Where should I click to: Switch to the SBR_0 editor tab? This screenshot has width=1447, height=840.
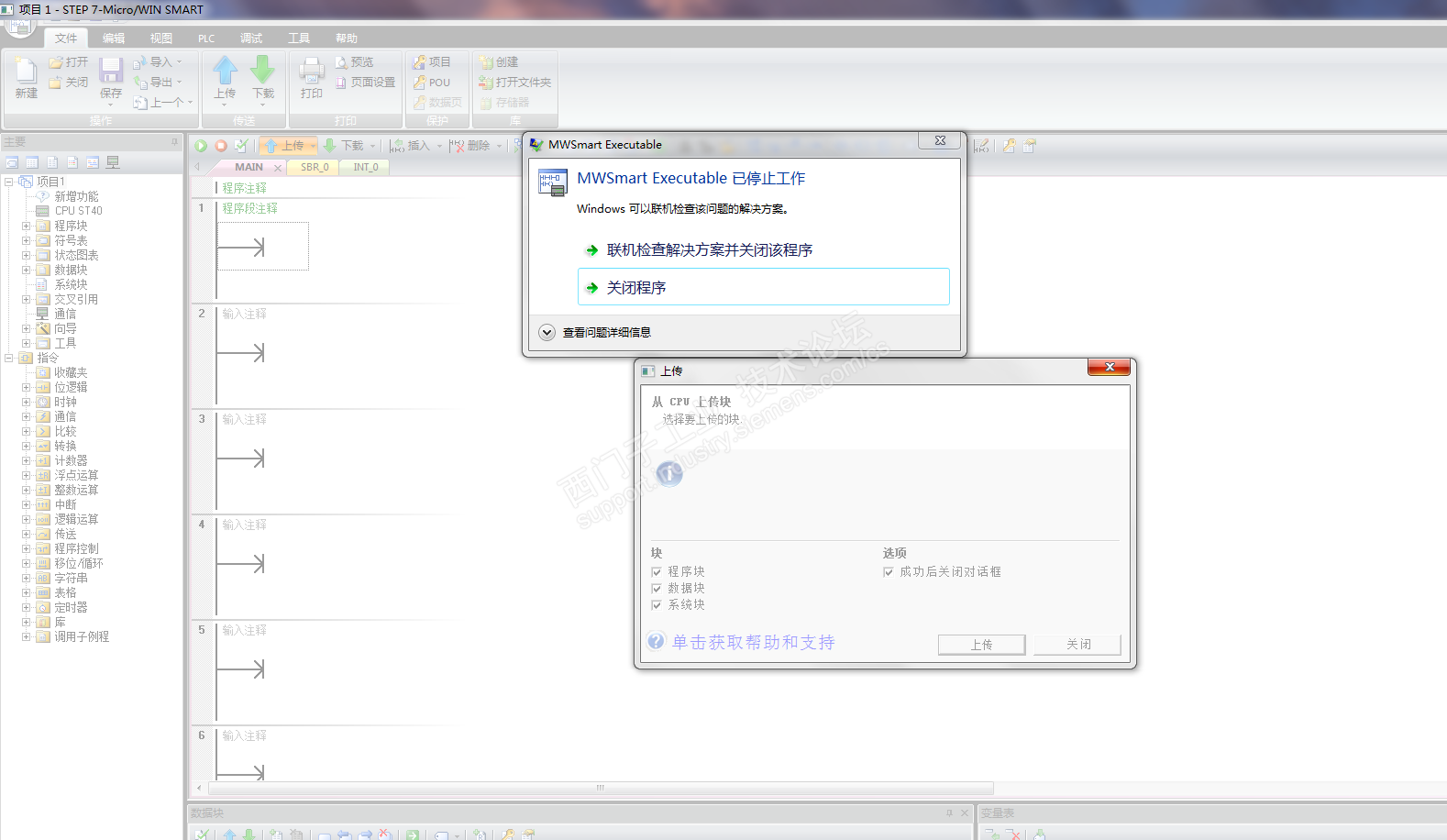click(x=315, y=167)
